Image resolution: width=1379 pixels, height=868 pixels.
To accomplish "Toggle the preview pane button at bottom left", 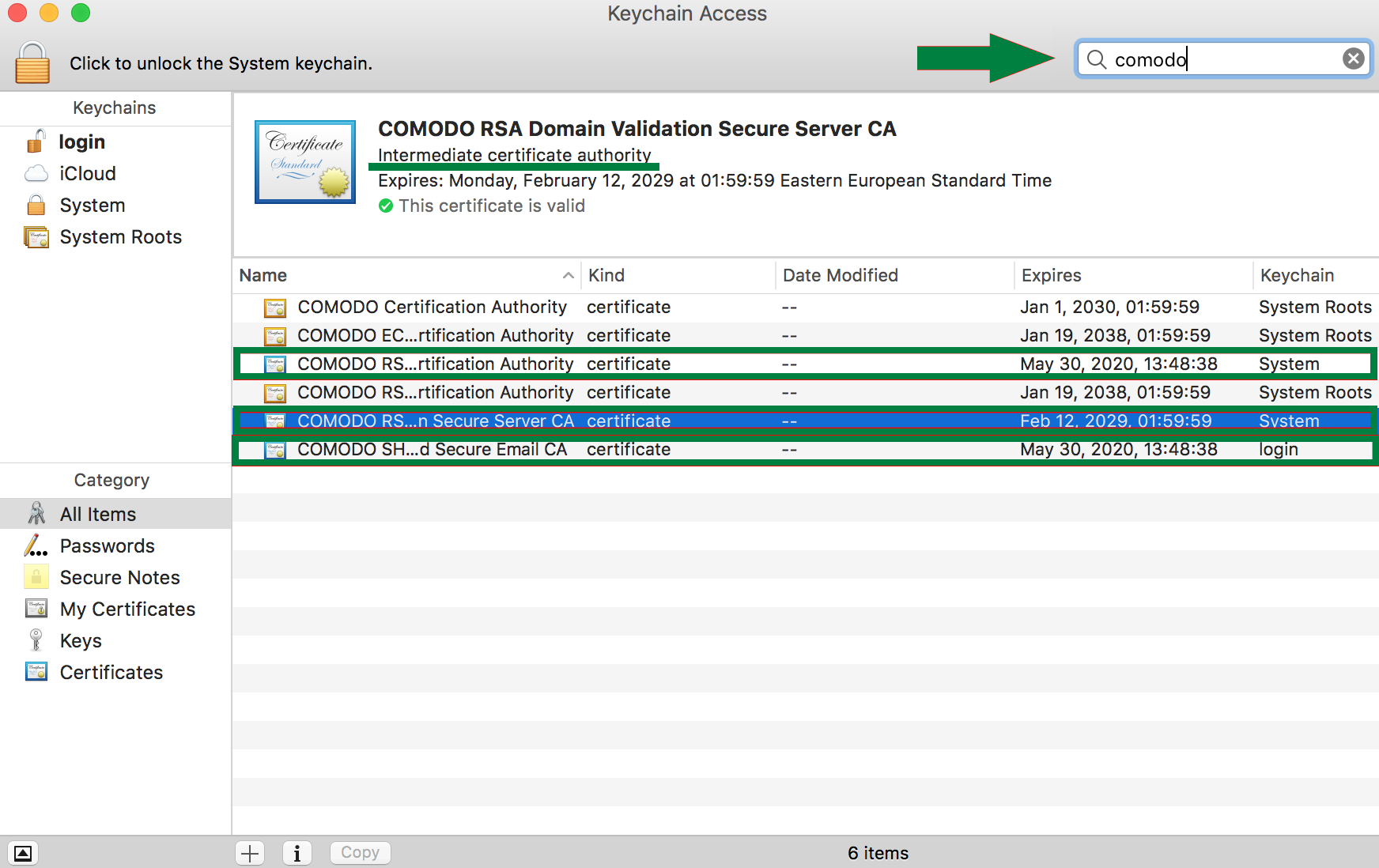I will (23, 853).
